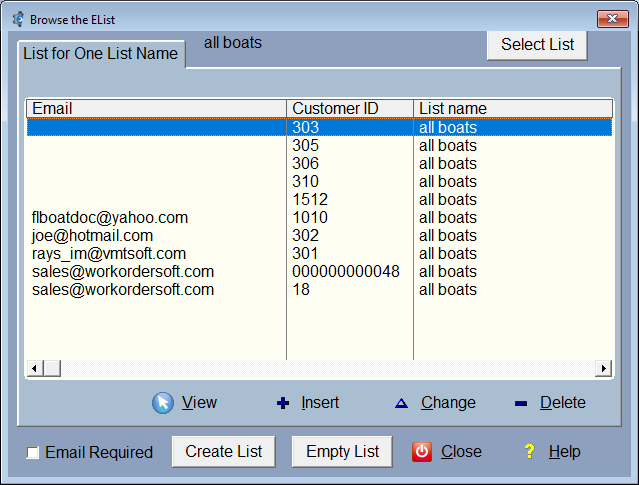Click the 'all boats' list name in row 305
This screenshot has width=639, height=485.
[x=448, y=146]
